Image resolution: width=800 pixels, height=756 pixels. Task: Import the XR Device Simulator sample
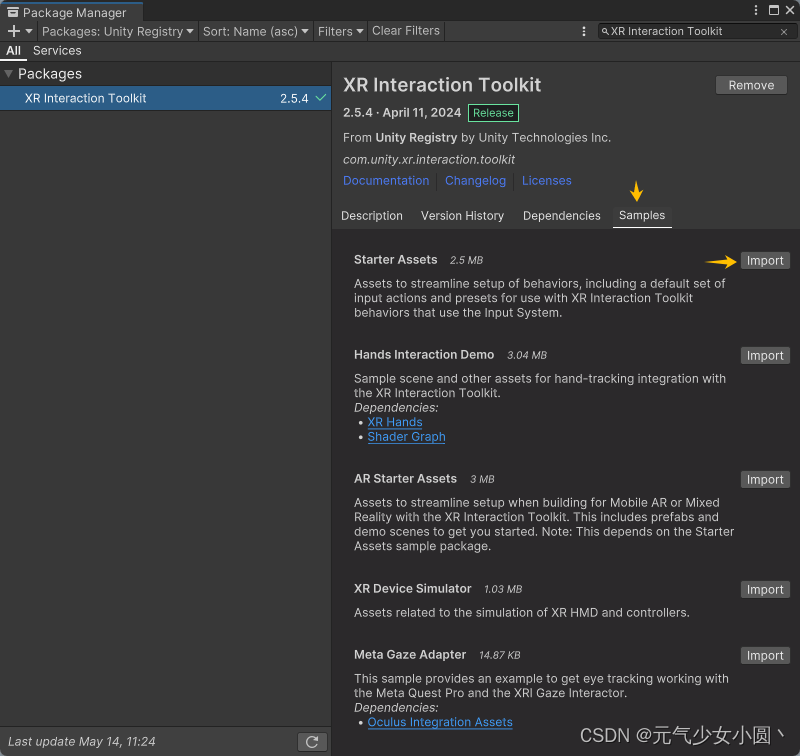pos(765,590)
